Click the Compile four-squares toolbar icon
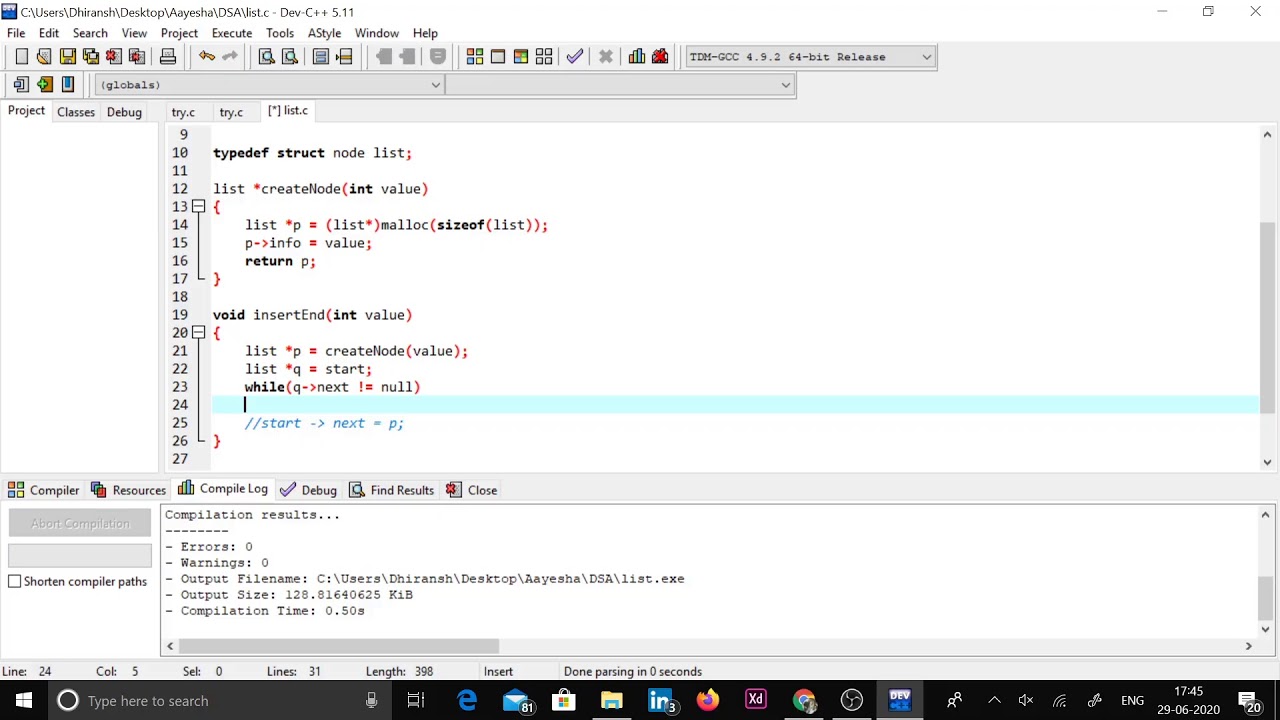The width and height of the screenshot is (1280, 720). pyautogui.click(x=475, y=57)
